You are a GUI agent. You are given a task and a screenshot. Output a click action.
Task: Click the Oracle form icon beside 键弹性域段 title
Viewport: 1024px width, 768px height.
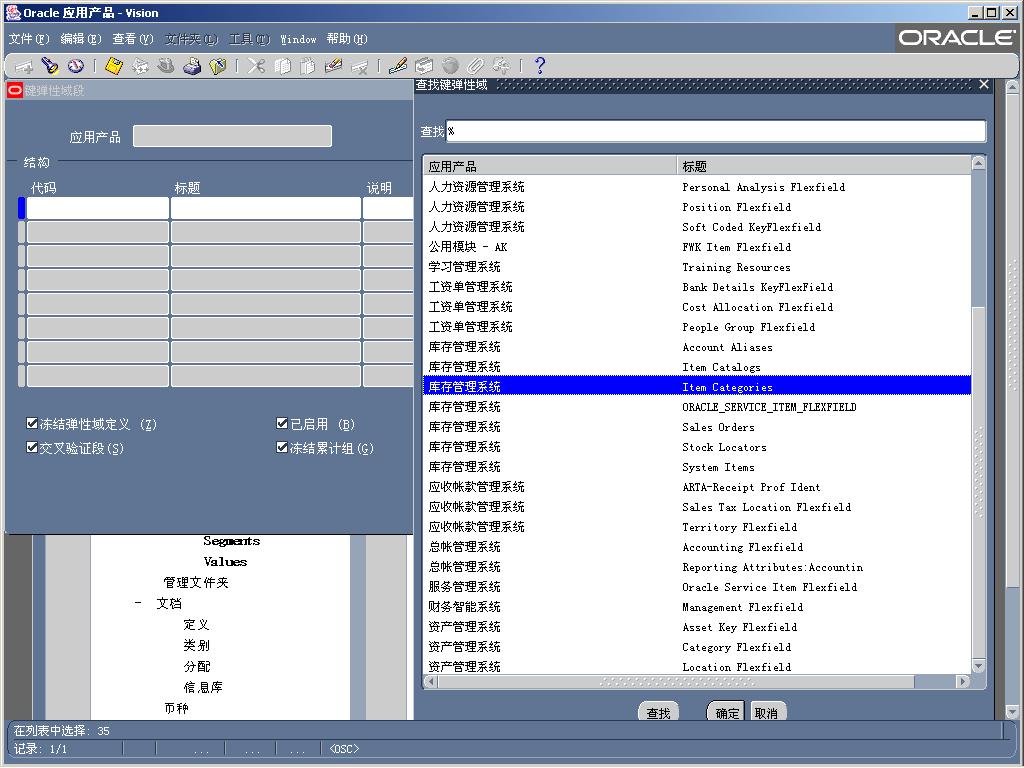click(15, 90)
